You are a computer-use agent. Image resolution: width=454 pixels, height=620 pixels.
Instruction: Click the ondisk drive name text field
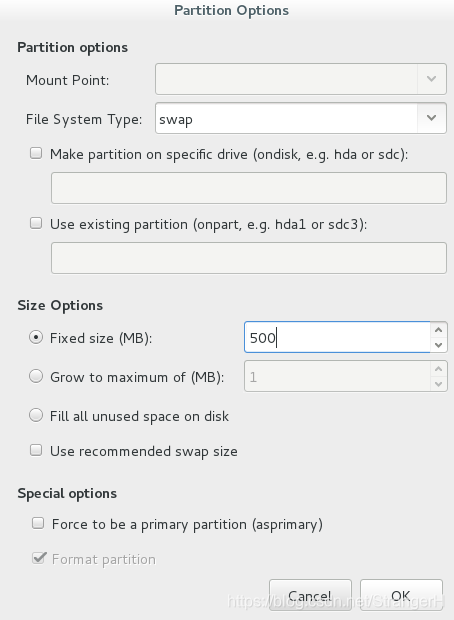(249, 188)
